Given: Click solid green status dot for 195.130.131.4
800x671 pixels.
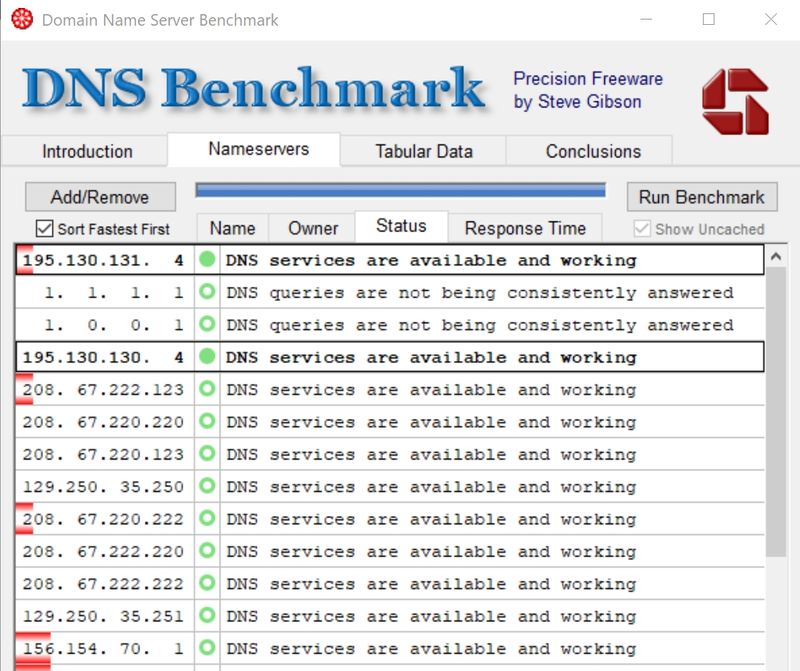Looking at the screenshot, I should [207, 260].
